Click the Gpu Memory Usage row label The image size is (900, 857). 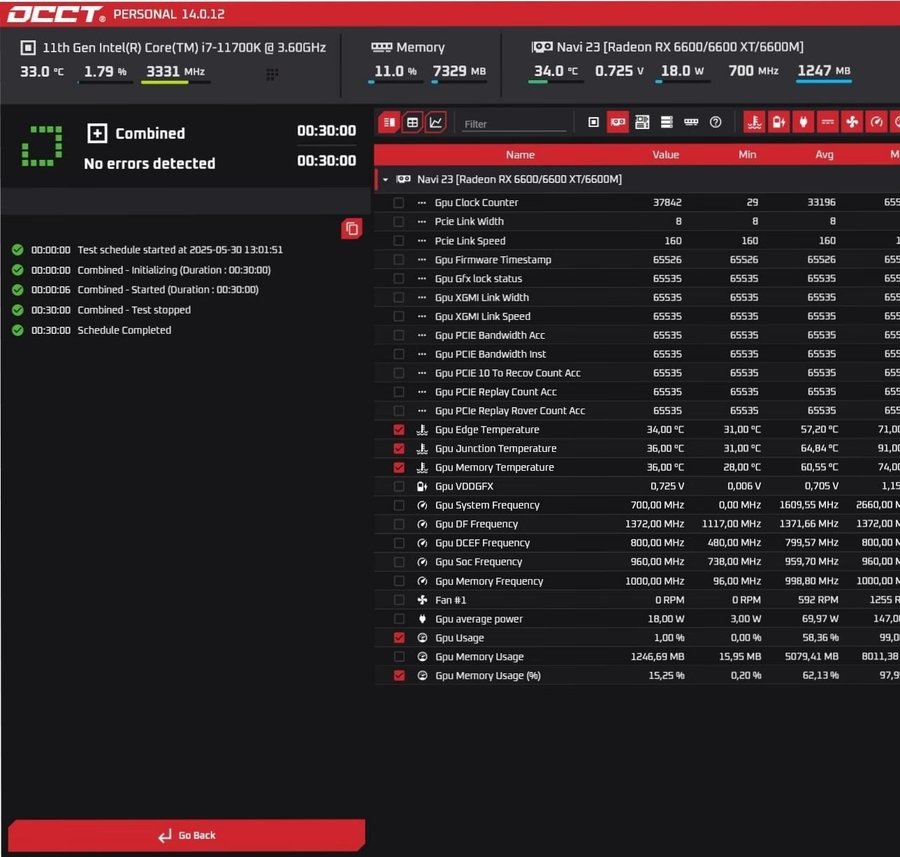point(479,657)
